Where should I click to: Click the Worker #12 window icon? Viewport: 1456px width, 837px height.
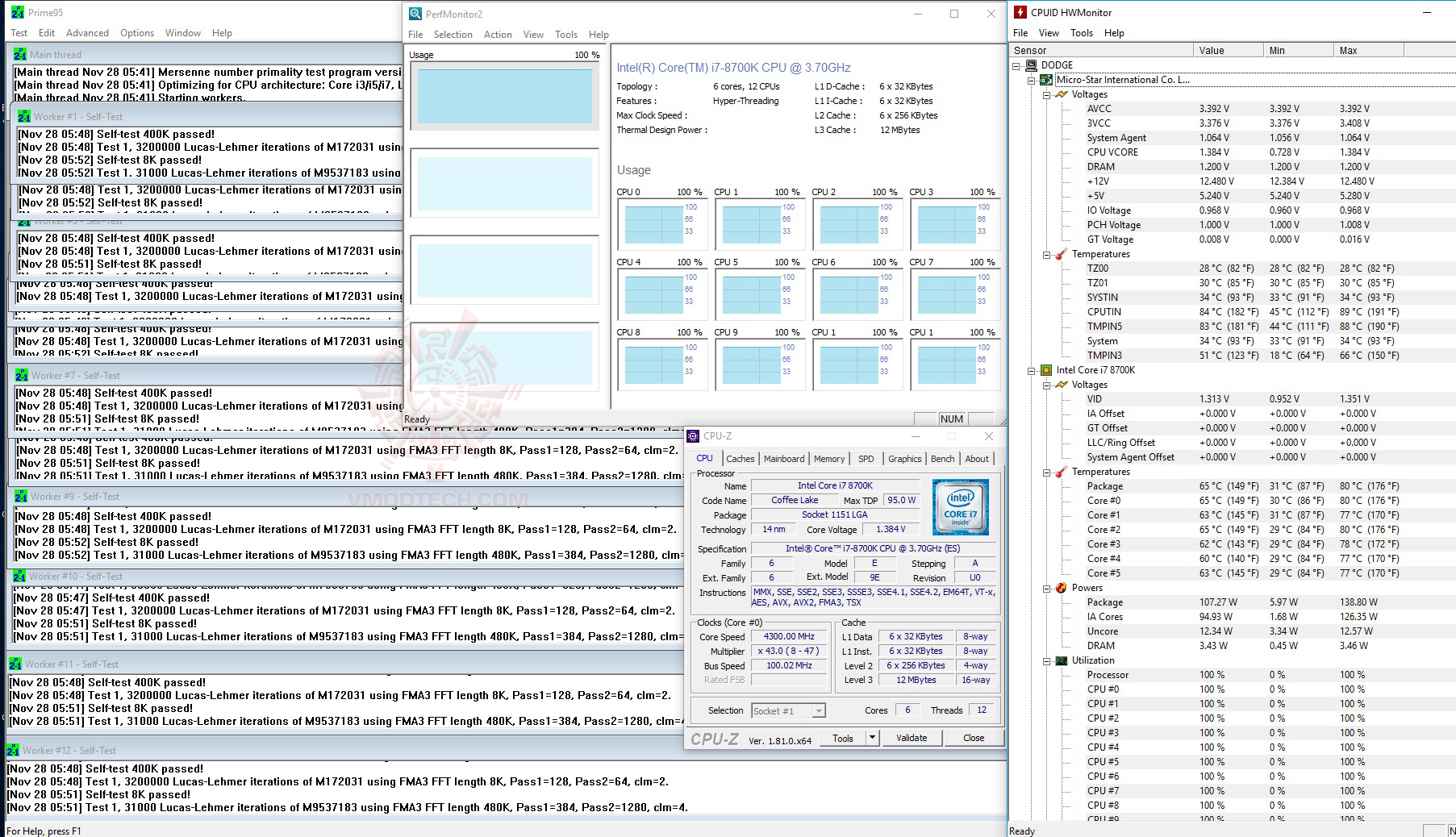tap(13, 751)
